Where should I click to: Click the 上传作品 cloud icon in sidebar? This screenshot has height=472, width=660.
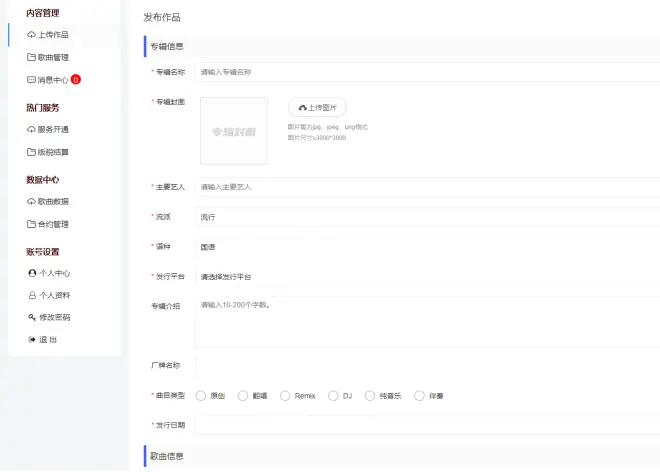point(31,35)
